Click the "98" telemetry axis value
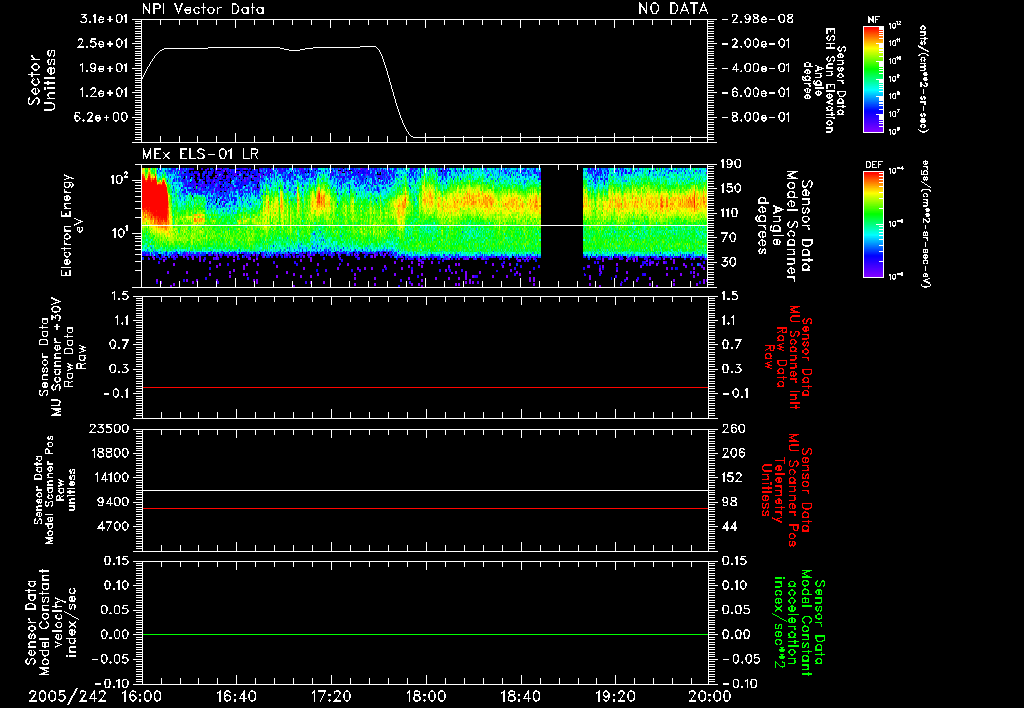 tap(729, 502)
